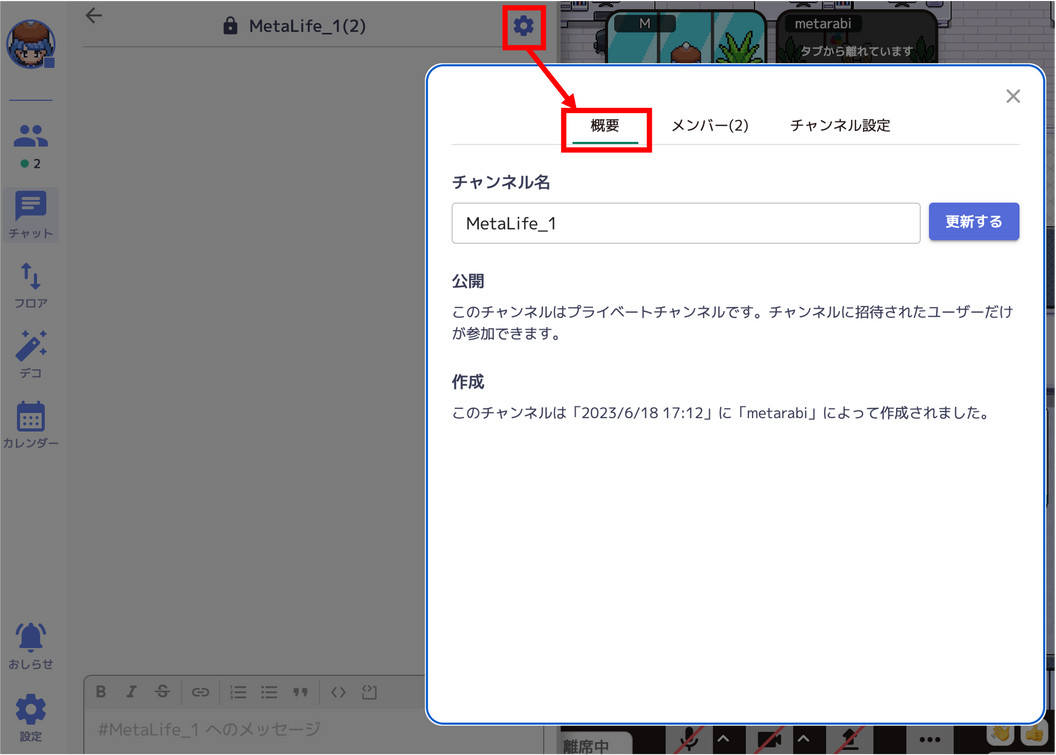
Task: Switch to チャンネル設定 tab
Action: pyautogui.click(x=840, y=126)
